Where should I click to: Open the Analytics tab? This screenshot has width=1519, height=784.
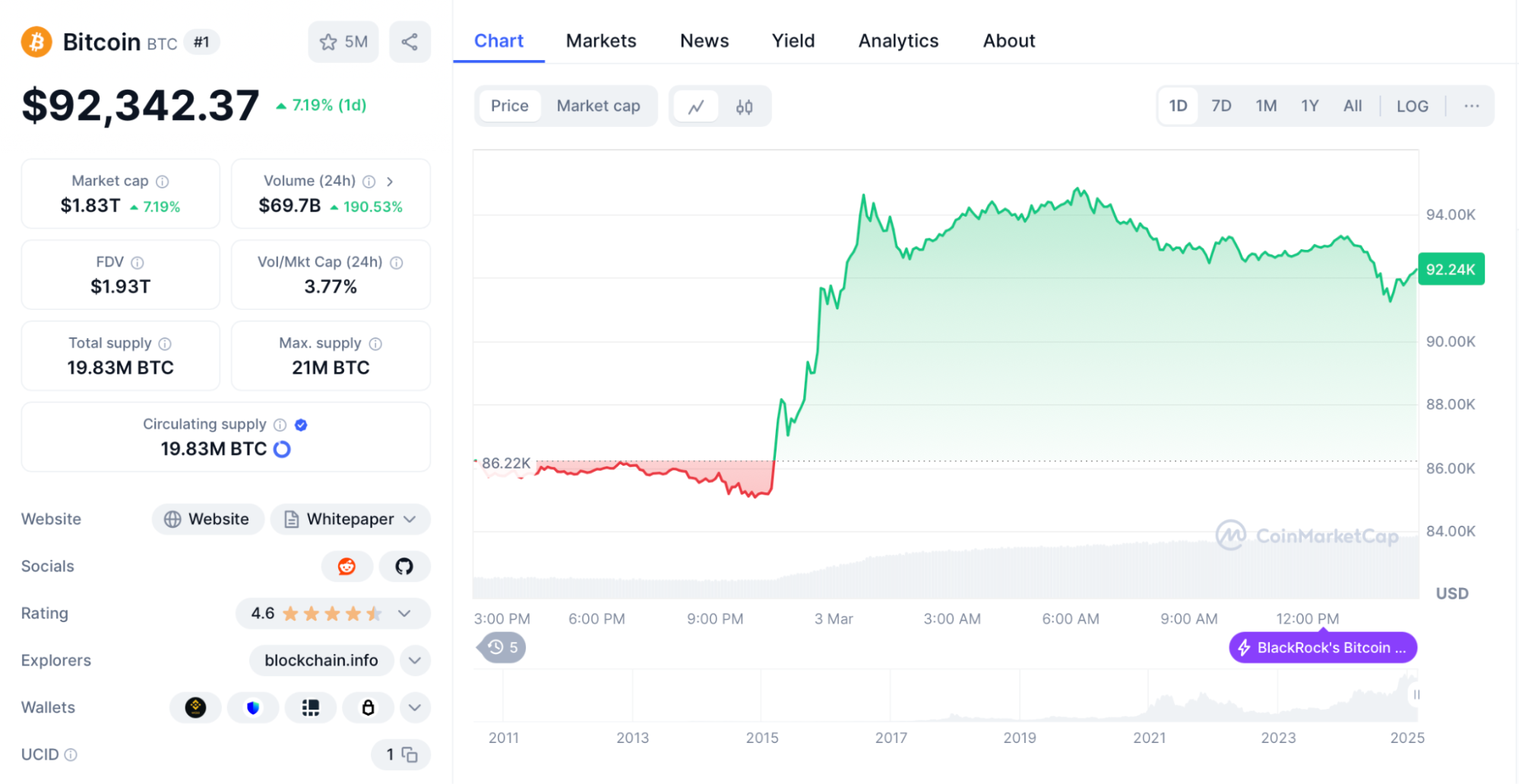897,40
